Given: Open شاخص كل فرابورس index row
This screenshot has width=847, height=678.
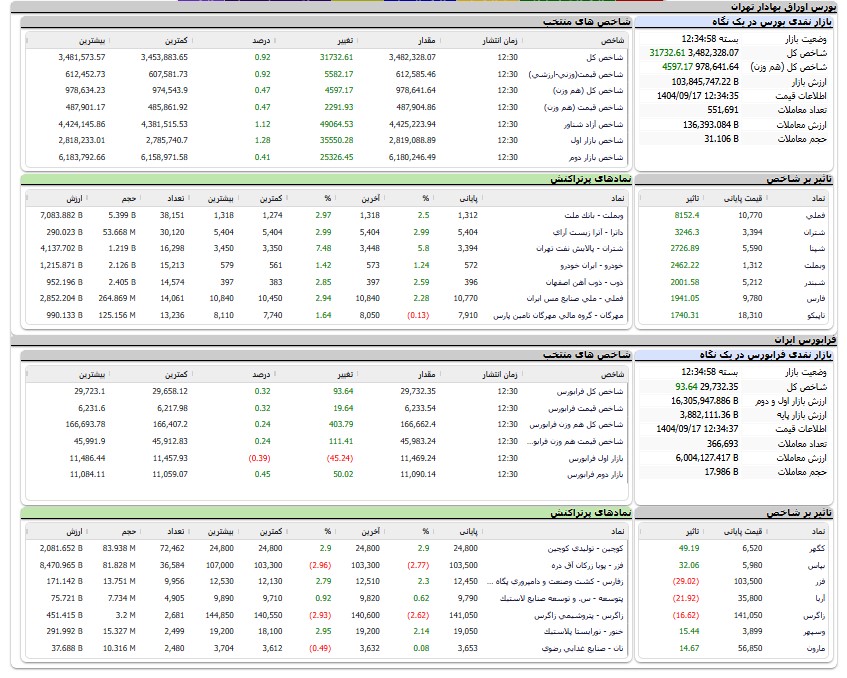Looking at the screenshot, I should point(596,391).
